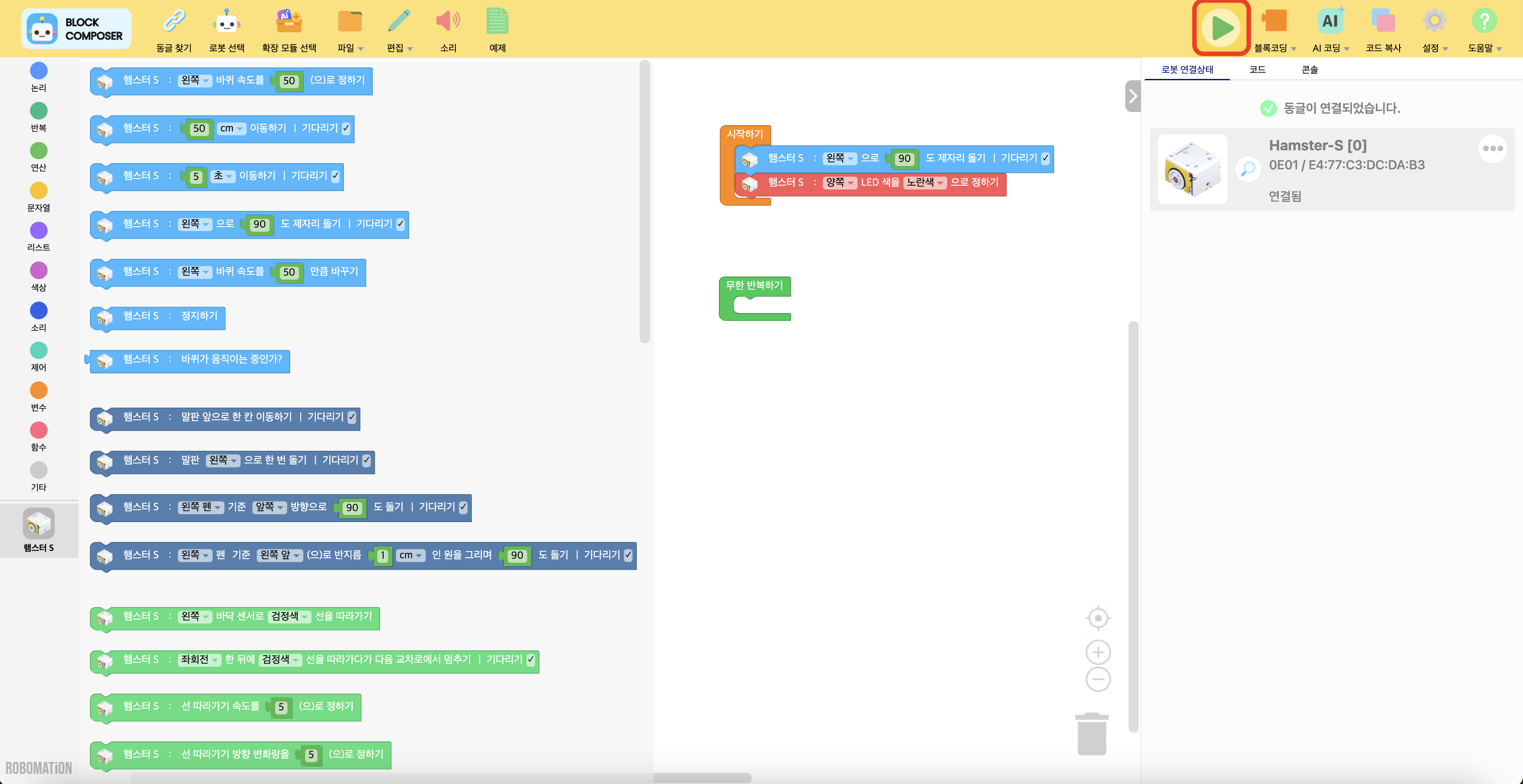The height and width of the screenshot is (784, 1523).
Task: Toggle 기다리기 checkbox on cm 이동하기 block
Action: (x=346, y=128)
